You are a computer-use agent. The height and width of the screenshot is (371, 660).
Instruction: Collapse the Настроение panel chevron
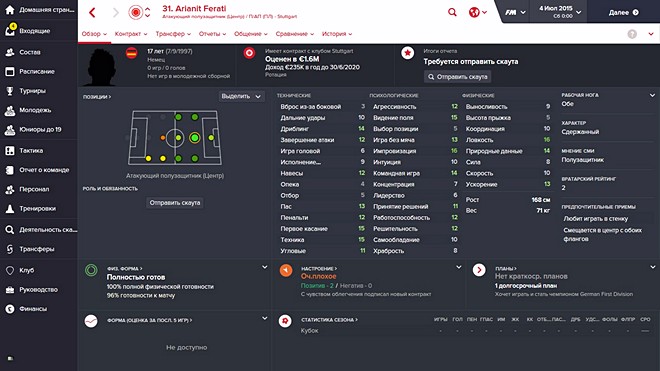pyautogui.click(x=458, y=267)
